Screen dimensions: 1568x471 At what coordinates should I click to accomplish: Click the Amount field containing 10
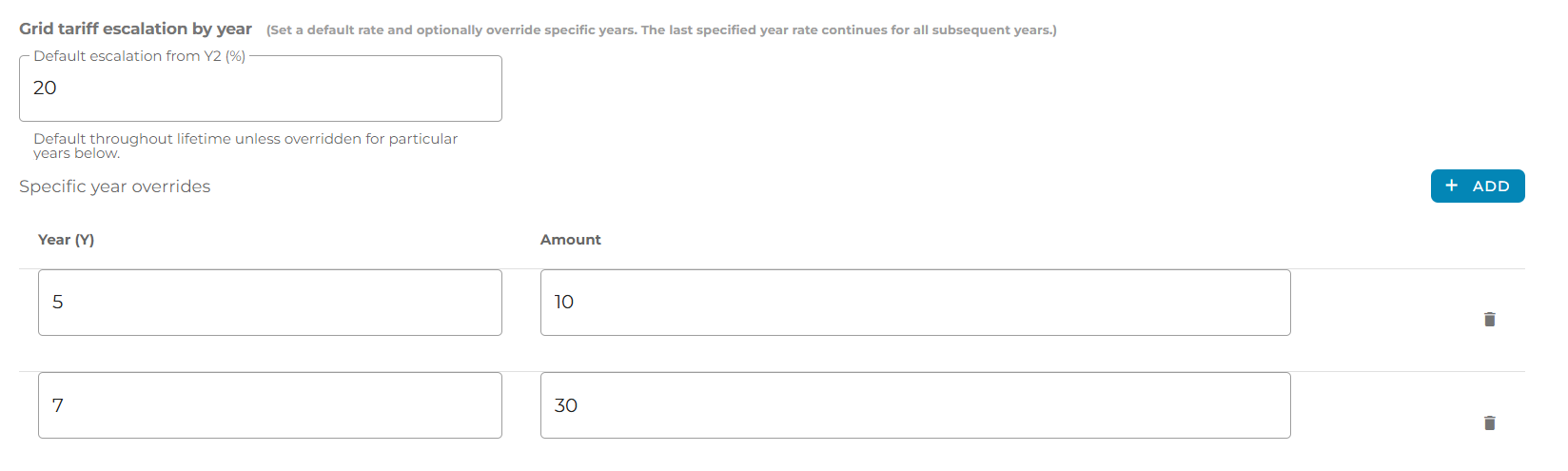pos(914,303)
